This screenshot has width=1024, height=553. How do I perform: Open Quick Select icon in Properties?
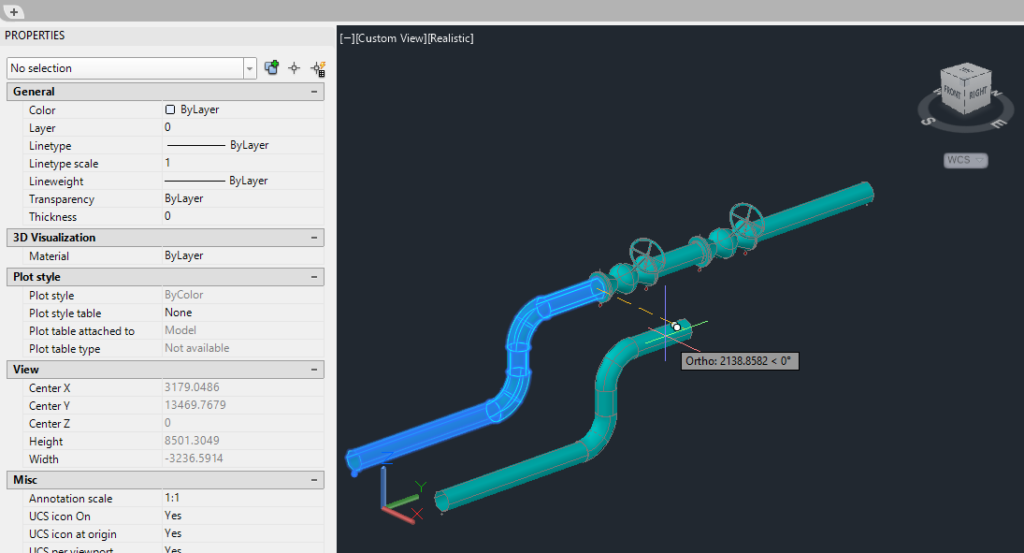click(x=318, y=69)
